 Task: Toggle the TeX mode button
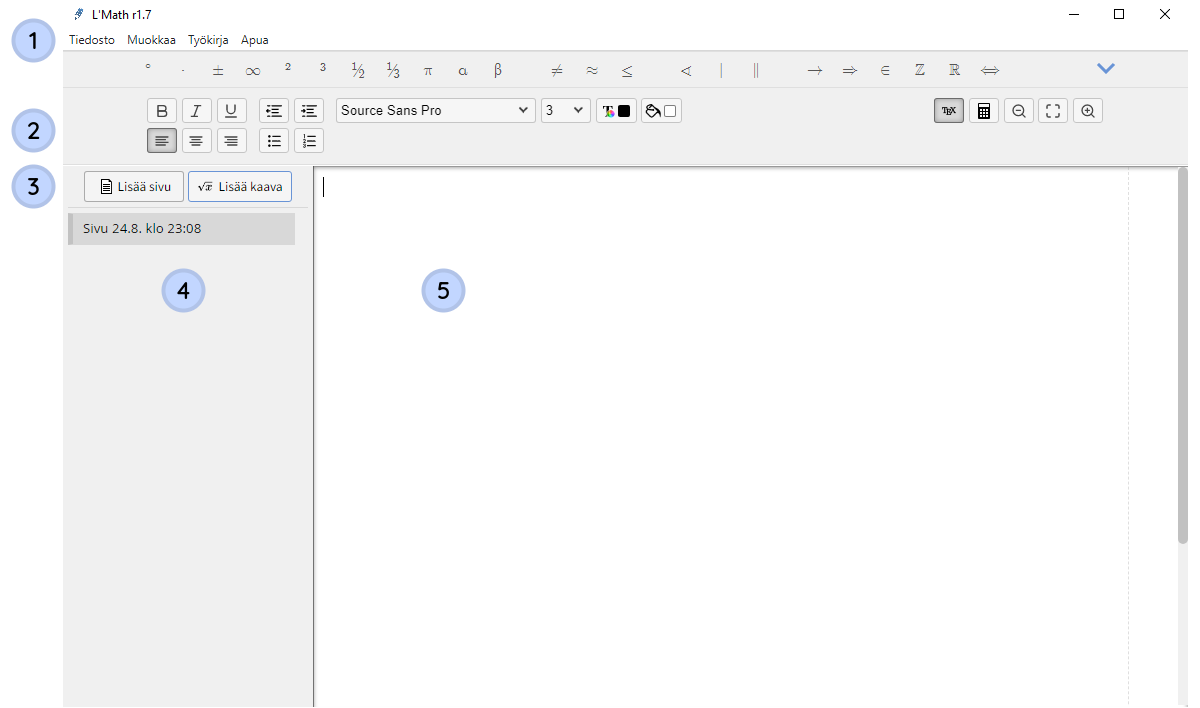click(x=949, y=111)
